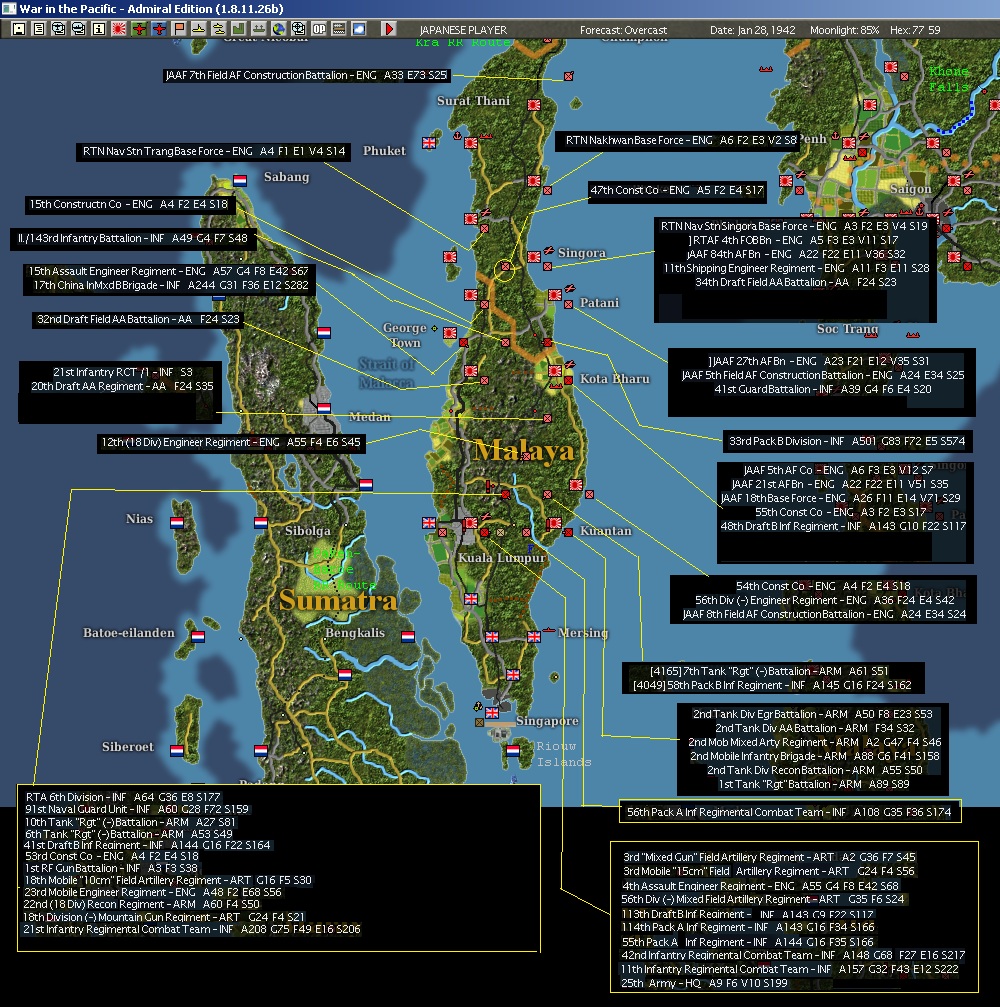The image size is (1000, 1007).
Task: Click the OP toolbar button
Action: coord(319,29)
